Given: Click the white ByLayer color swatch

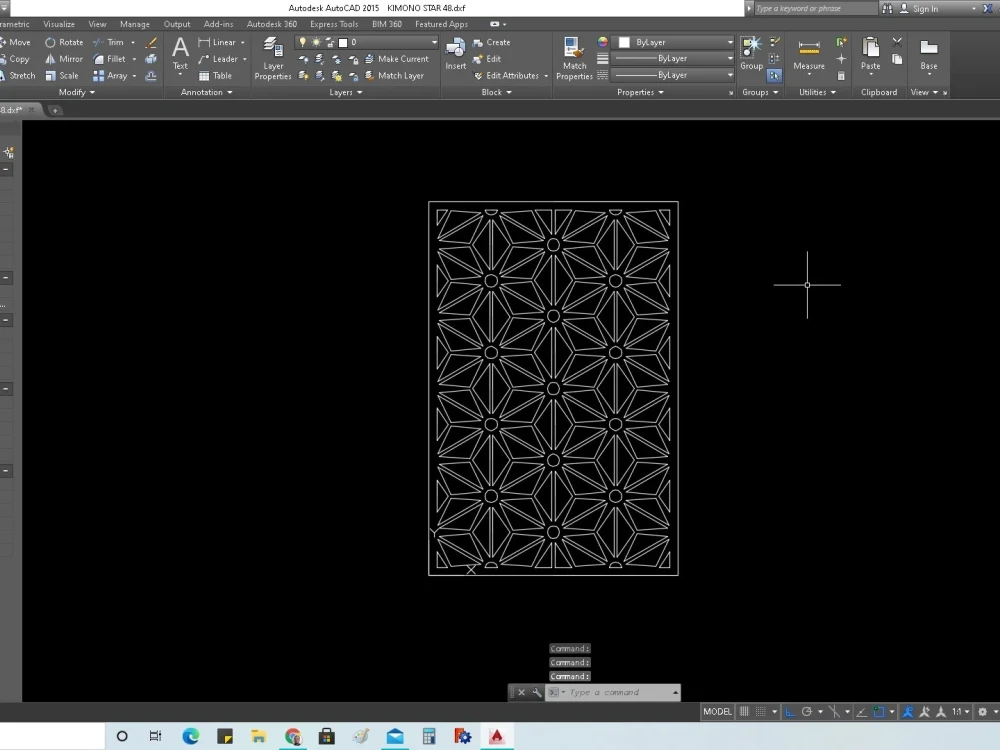Looking at the screenshot, I should click(624, 42).
